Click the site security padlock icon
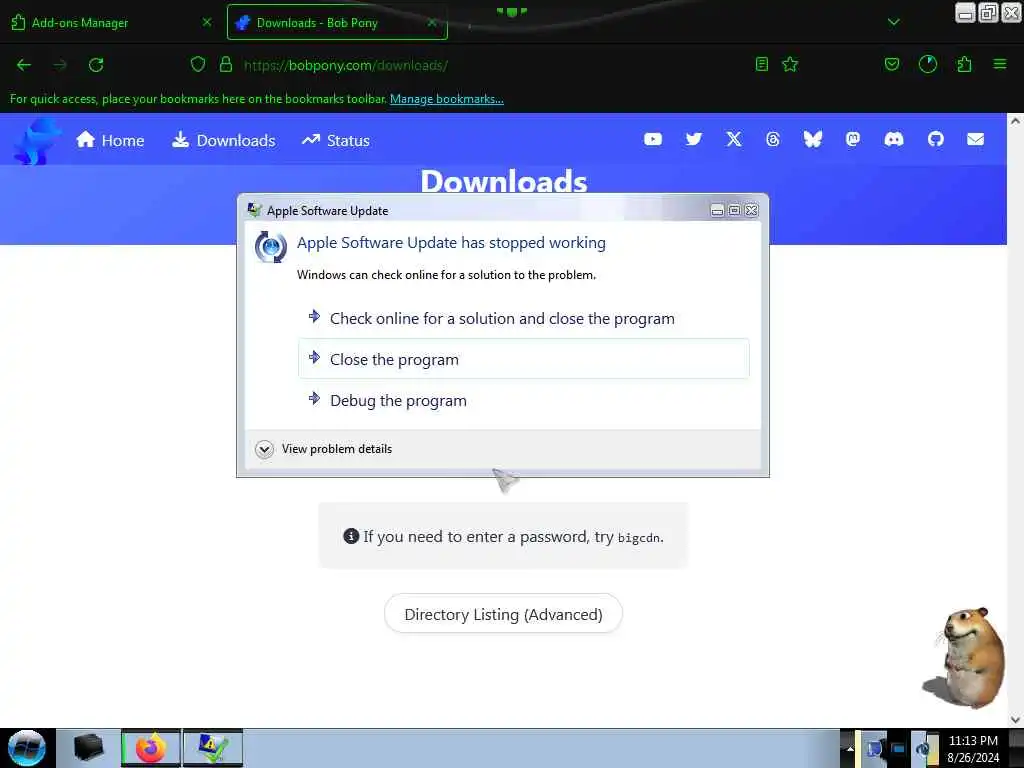The width and height of the screenshot is (1024, 768). pyautogui.click(x=226, y=64)
